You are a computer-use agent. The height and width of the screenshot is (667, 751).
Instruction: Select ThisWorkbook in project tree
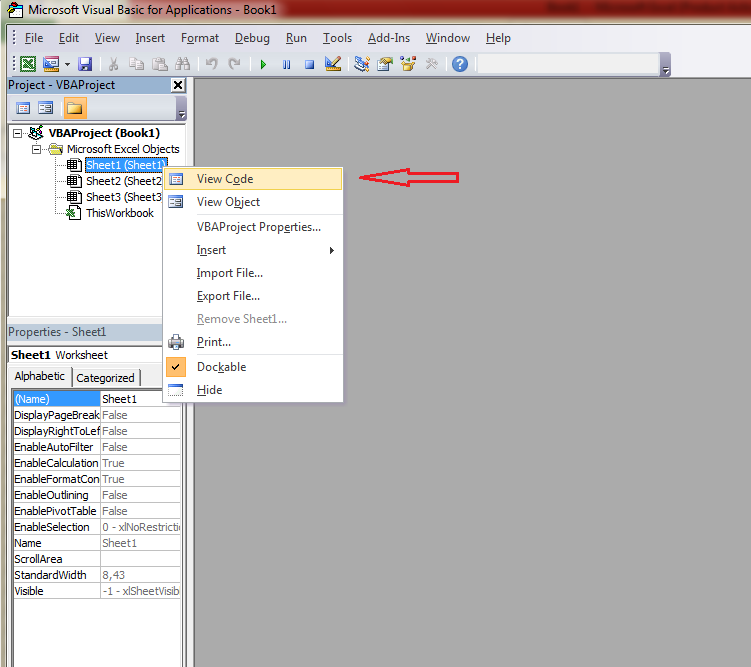click(120, 213)
